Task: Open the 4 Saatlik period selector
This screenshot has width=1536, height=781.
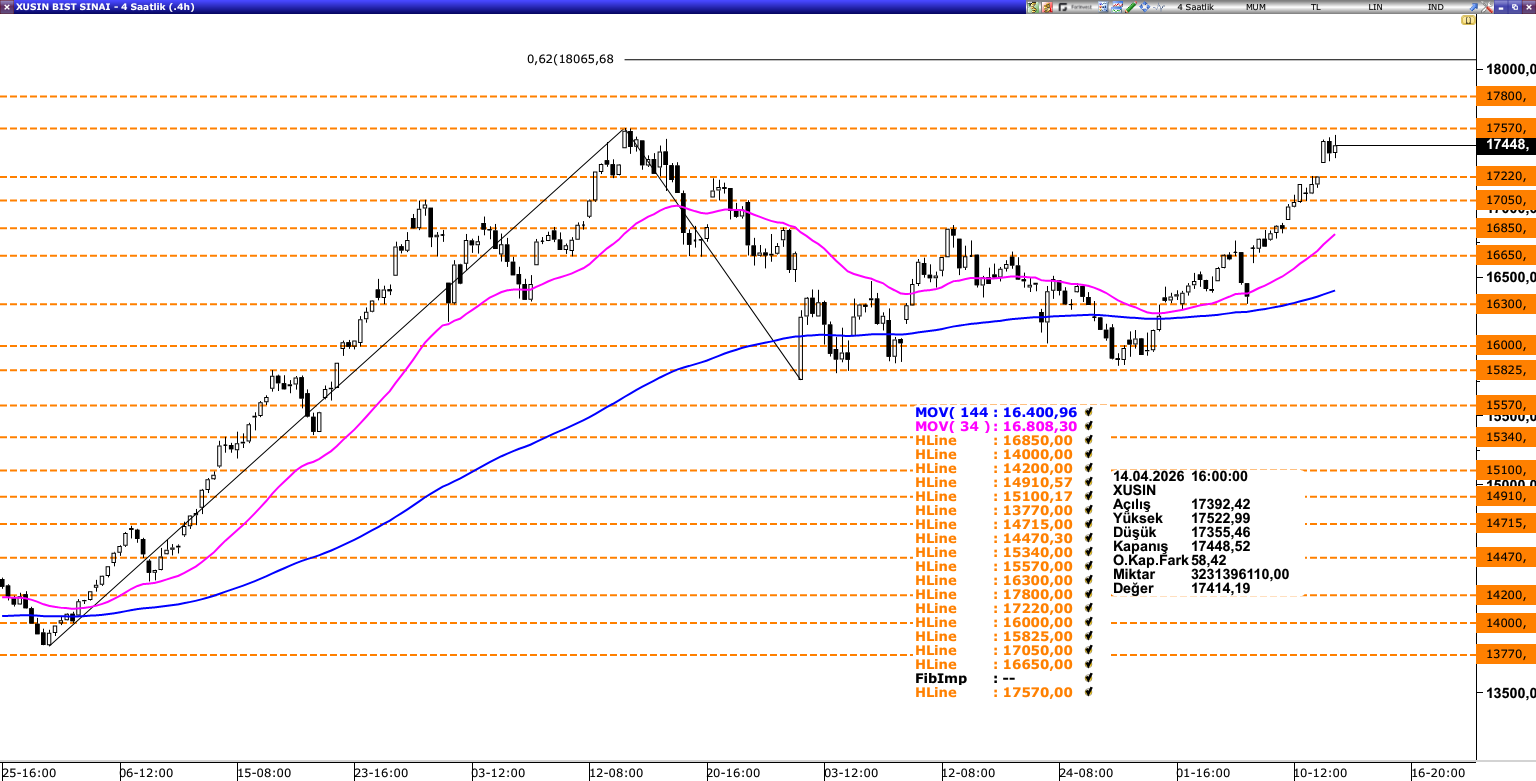Action: [x=1195, y=7]
